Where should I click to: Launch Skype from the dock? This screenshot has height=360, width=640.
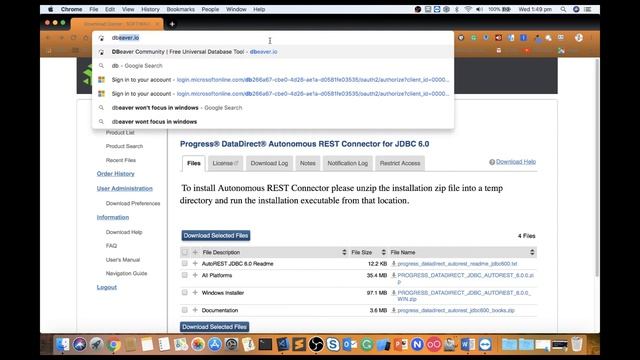tap(333, 344)
